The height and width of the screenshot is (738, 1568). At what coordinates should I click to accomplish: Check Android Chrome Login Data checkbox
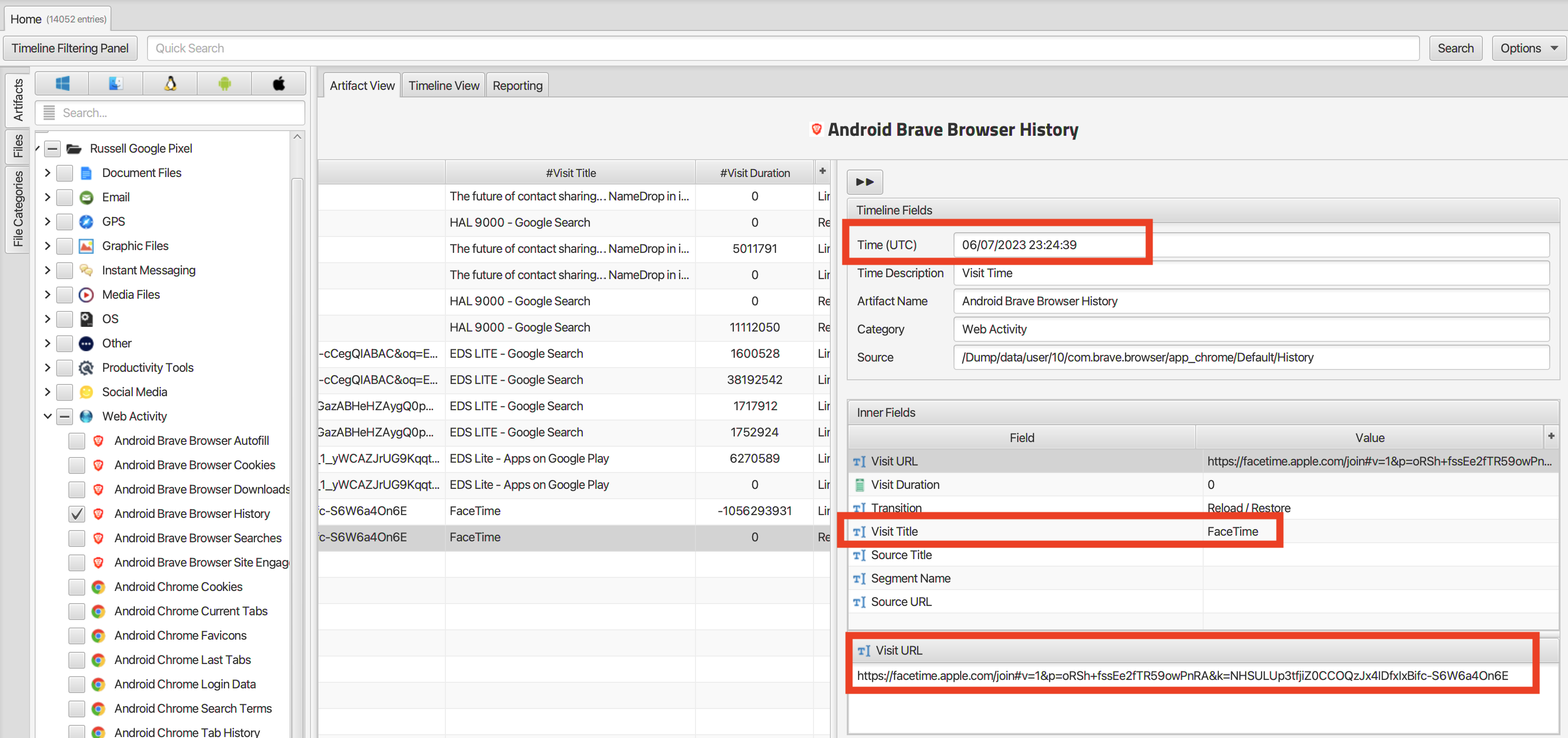(x=77, y=685)
